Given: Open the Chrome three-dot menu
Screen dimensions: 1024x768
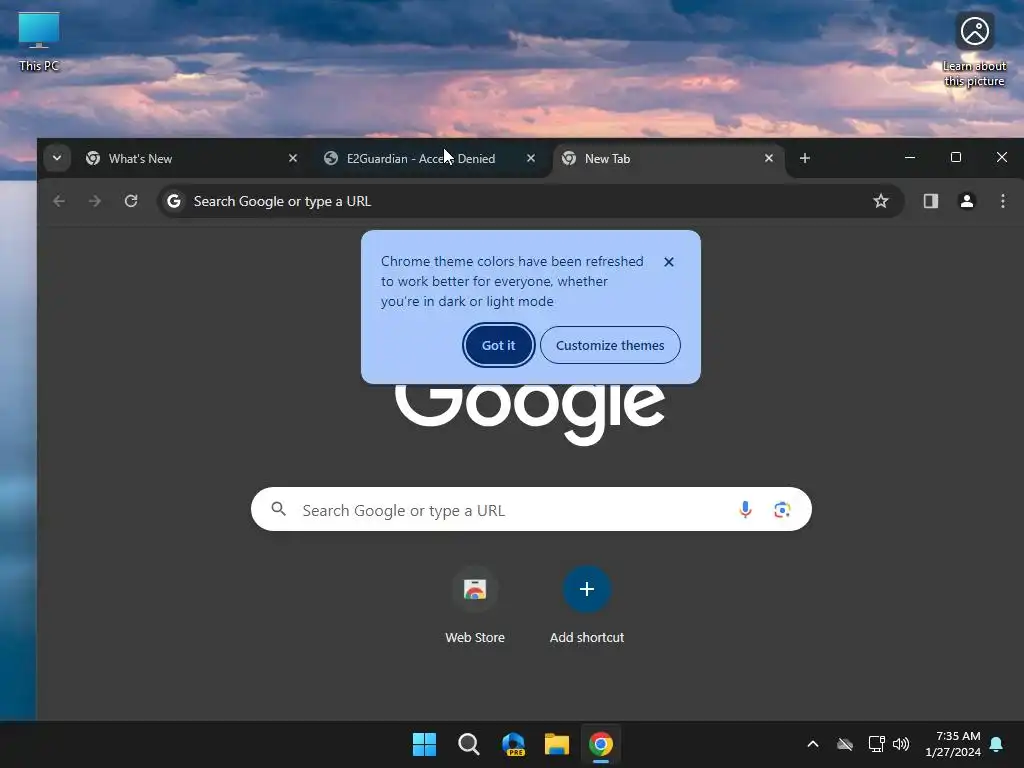Looking at the screenshot, I should point(1002,201).
